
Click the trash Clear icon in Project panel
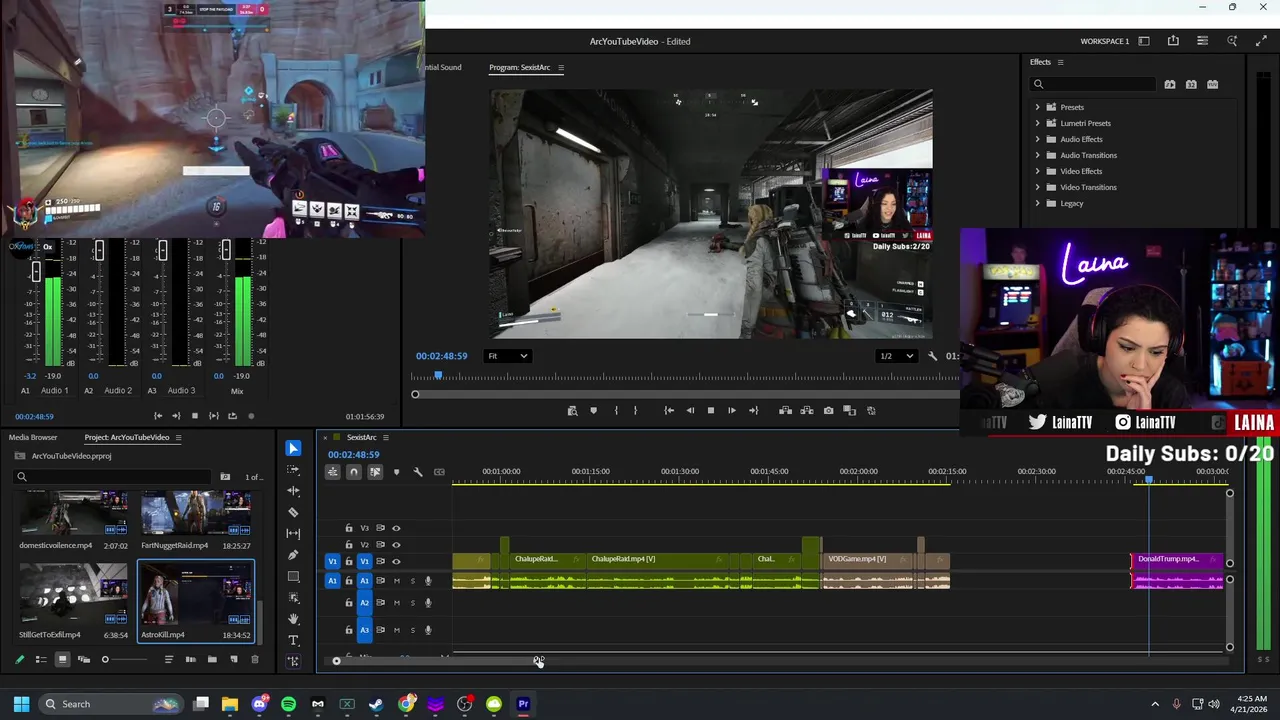point(254,660)
